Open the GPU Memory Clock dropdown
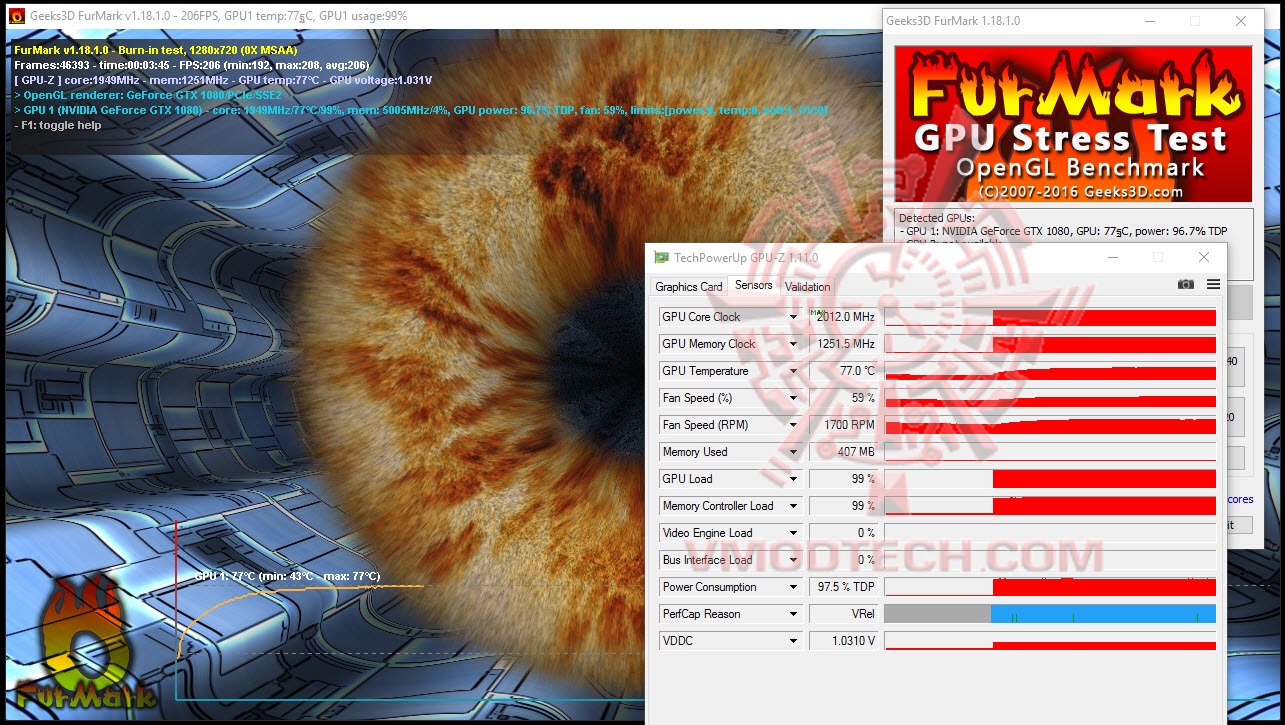This screenshot has width=1285, height=725. click(793, 344)
